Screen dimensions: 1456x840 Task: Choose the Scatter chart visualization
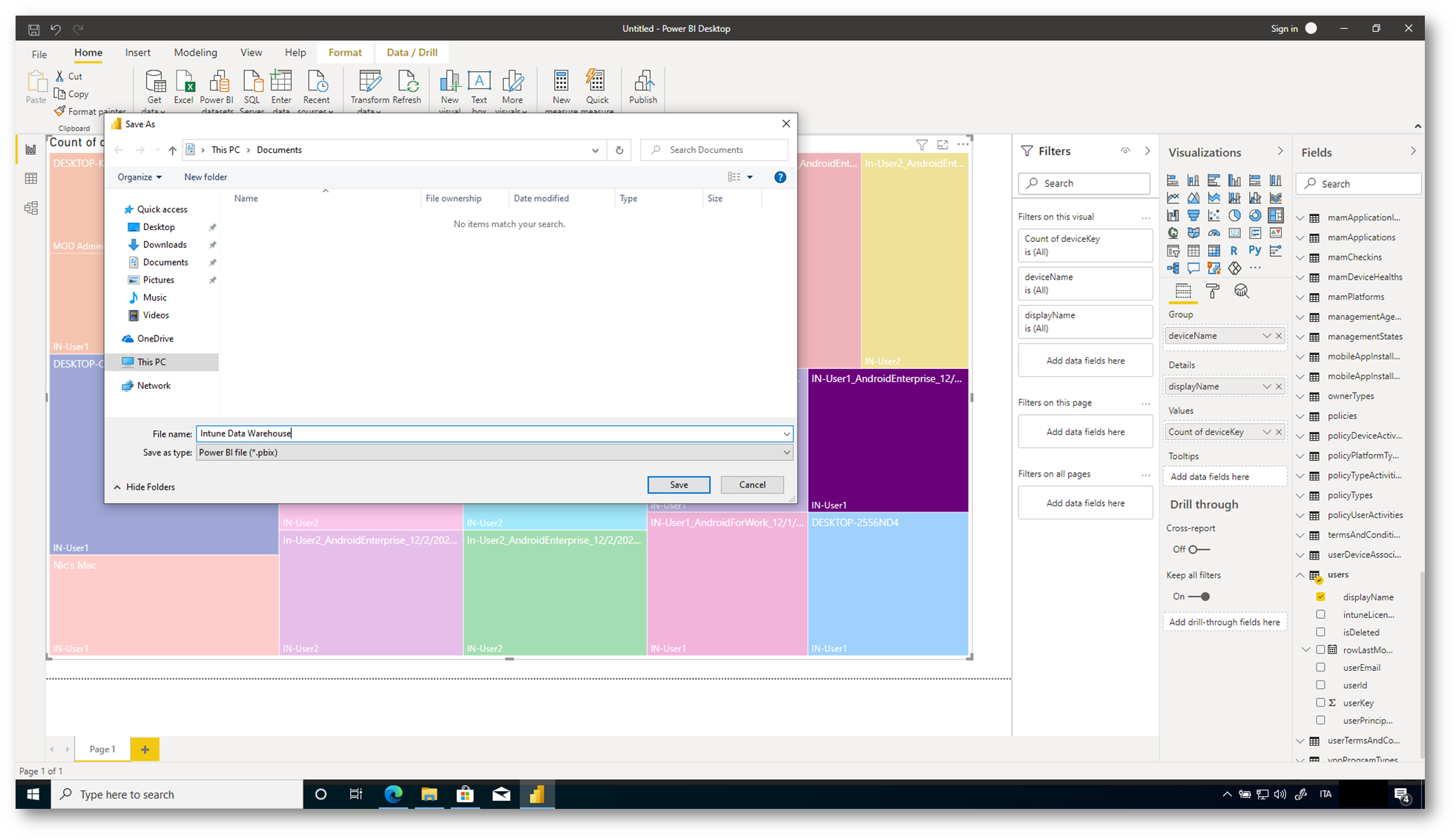1213,216
